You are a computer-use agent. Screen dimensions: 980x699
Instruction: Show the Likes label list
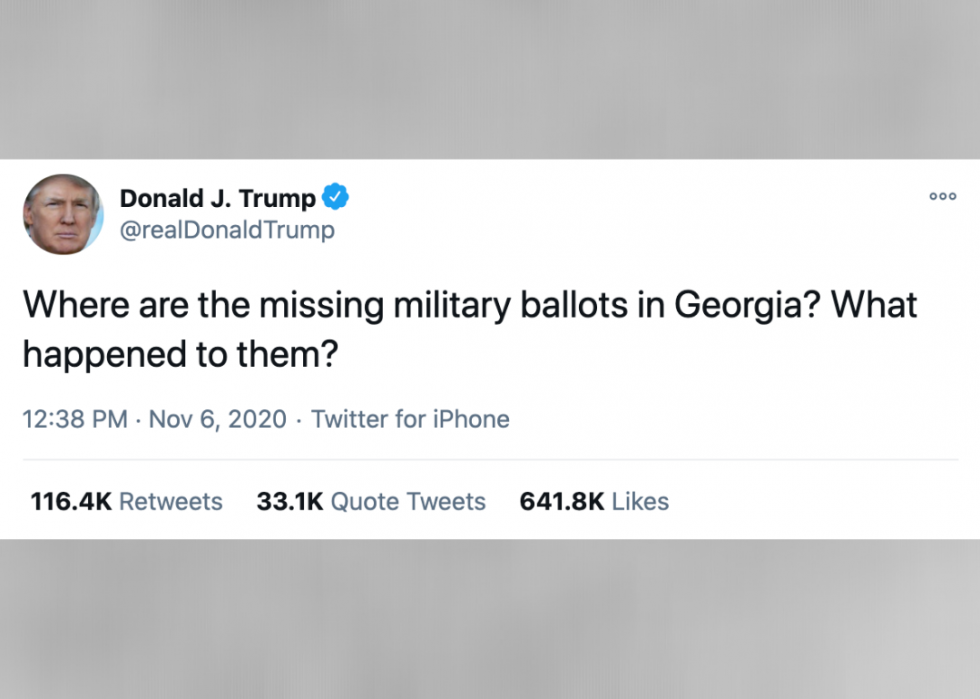pos(640,501)
